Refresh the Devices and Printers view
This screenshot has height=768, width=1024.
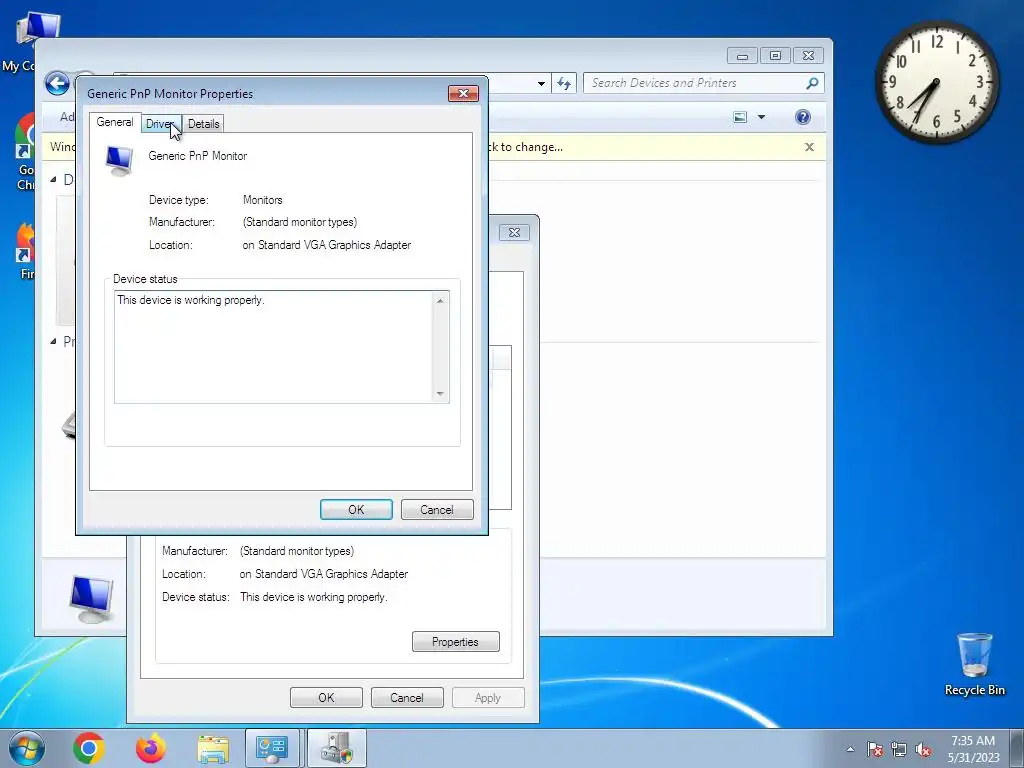564,84
